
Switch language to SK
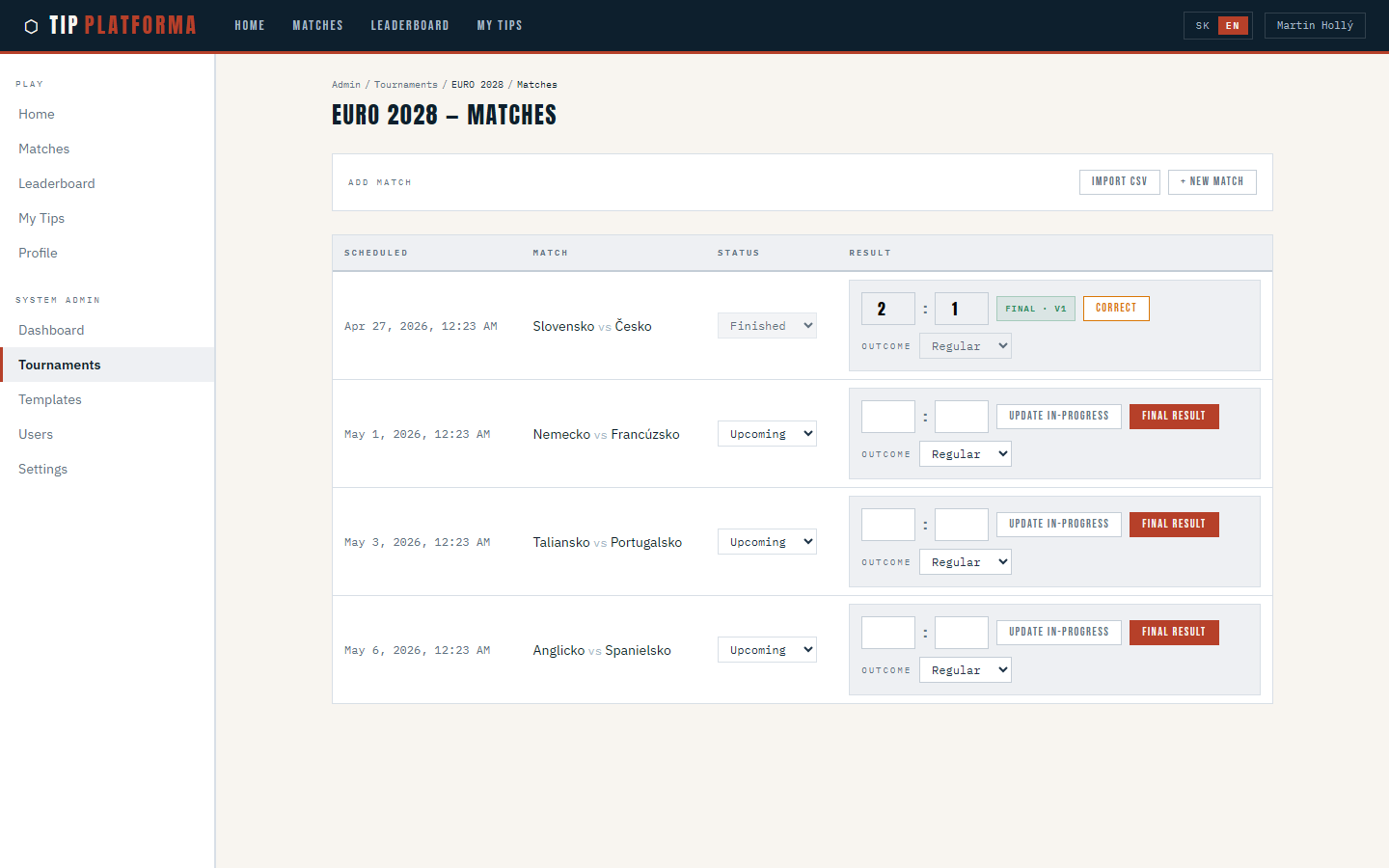click(x=1202, y=25)
